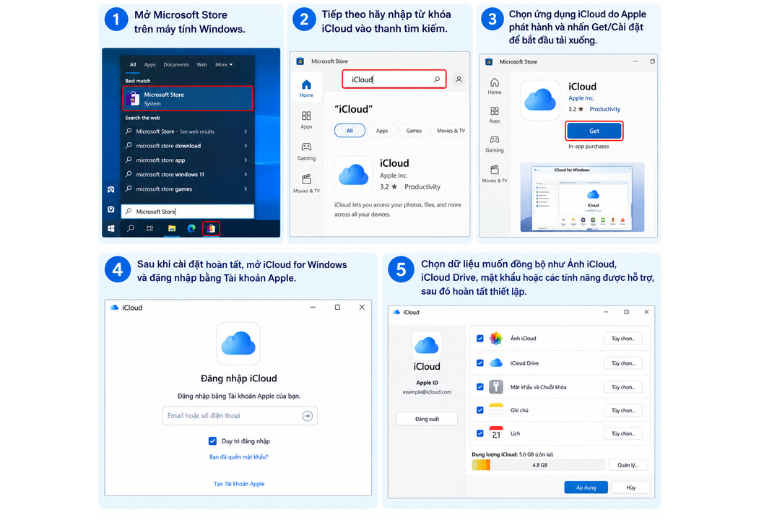Switch to Documents tab in Windows search

pos(176,65)
